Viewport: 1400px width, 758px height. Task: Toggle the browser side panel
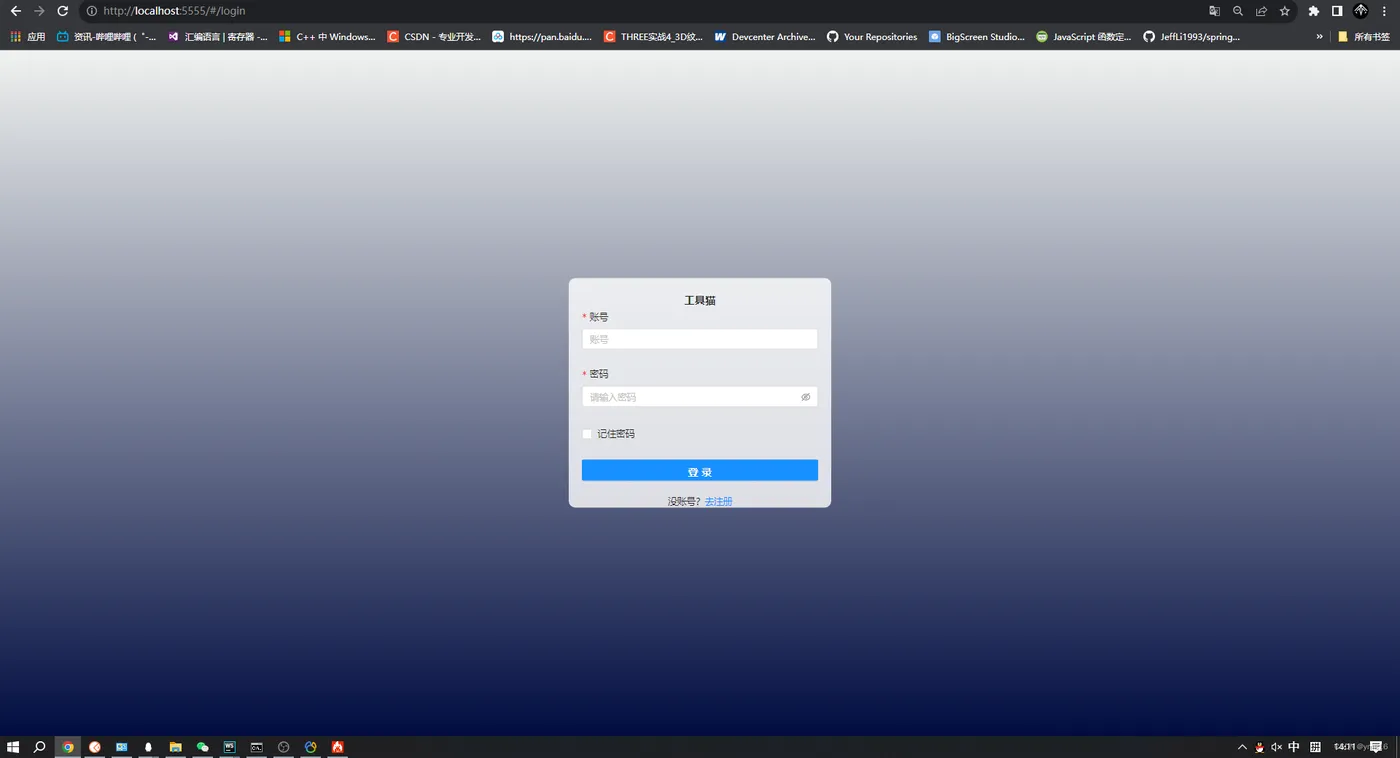pyautogui.click(x=1337, y=11)
